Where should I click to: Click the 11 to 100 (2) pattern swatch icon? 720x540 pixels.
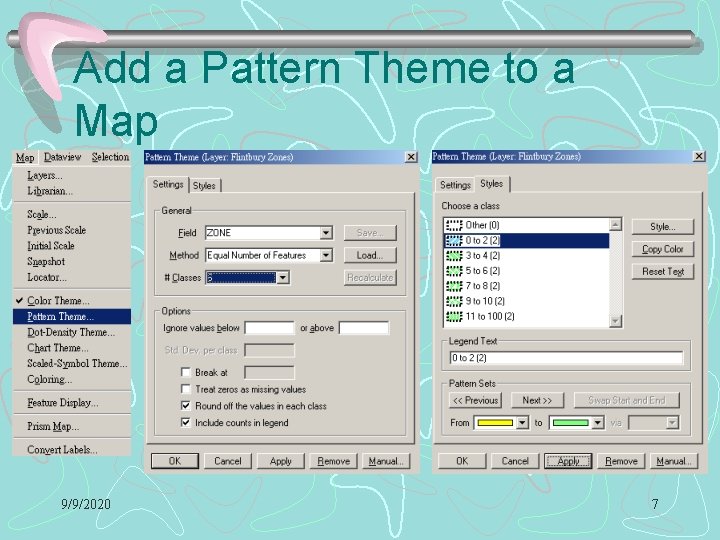click(x=454, y=316)
